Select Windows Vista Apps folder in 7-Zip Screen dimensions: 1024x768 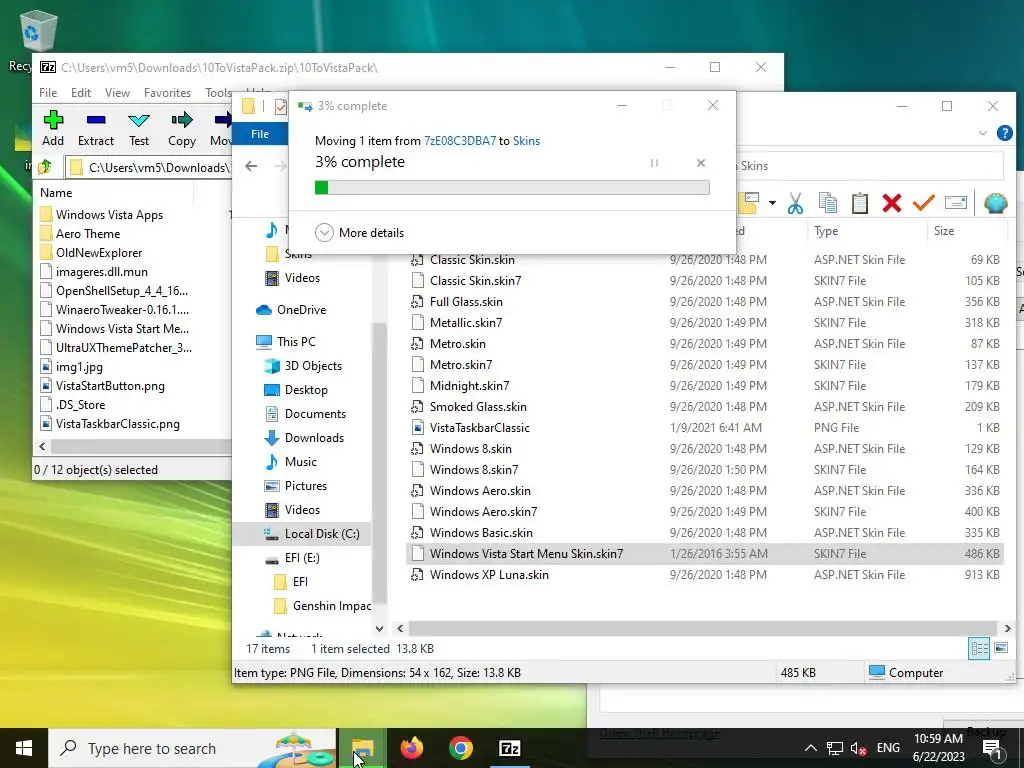tap(109, 215)
